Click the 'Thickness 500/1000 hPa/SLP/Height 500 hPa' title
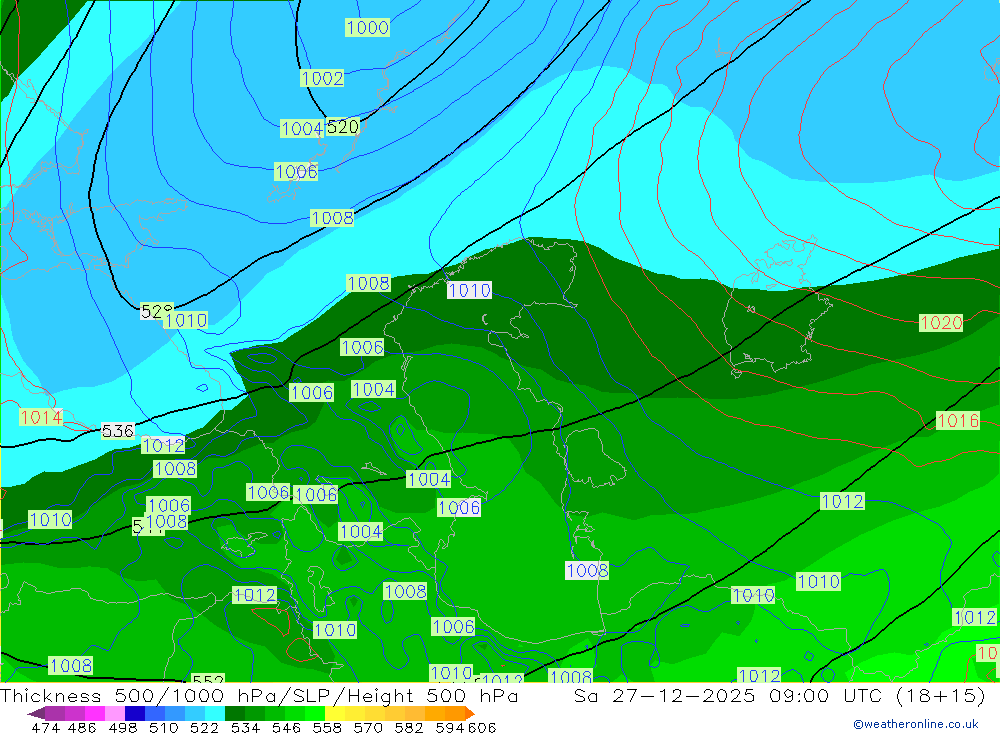1000x733 pixels. tap(259, 695)
